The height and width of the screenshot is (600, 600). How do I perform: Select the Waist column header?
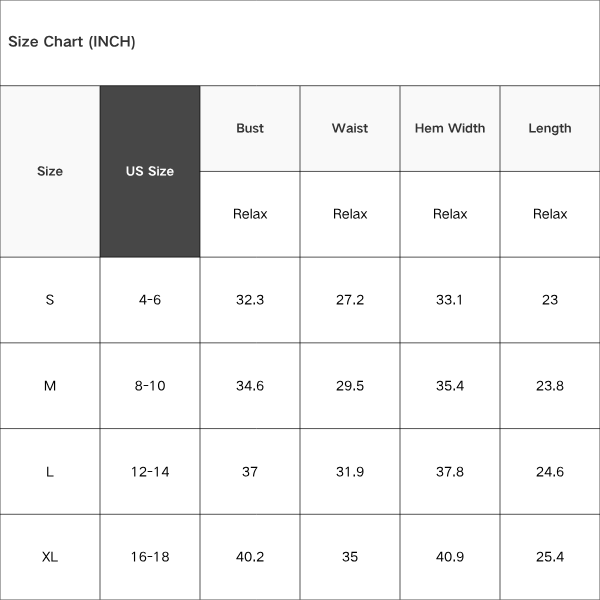tap(350, 128)
